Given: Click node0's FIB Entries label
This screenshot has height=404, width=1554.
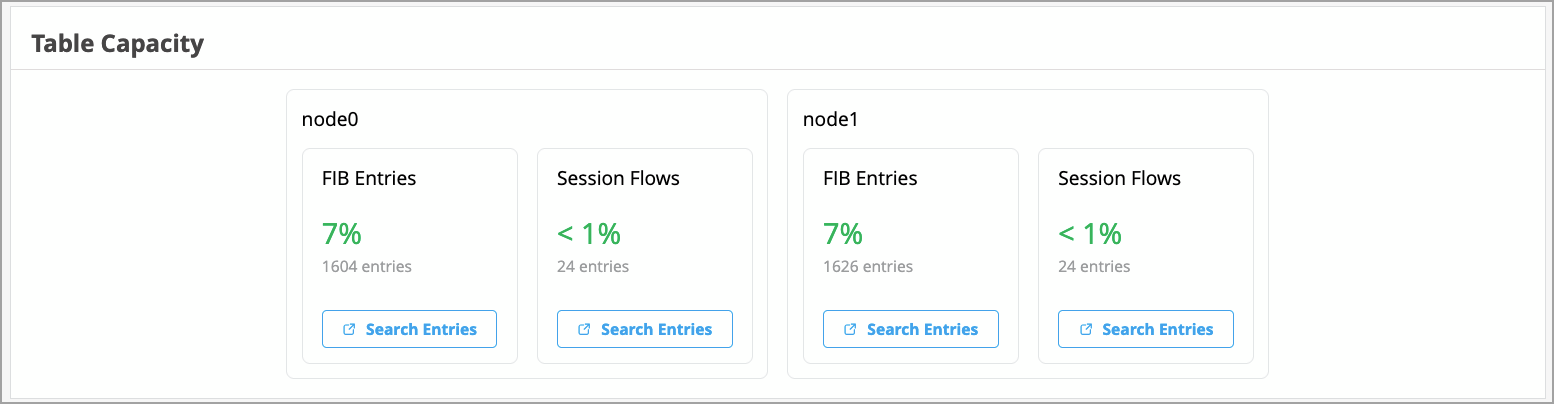Looking at the screenshot, I should (x=369, y=179).
